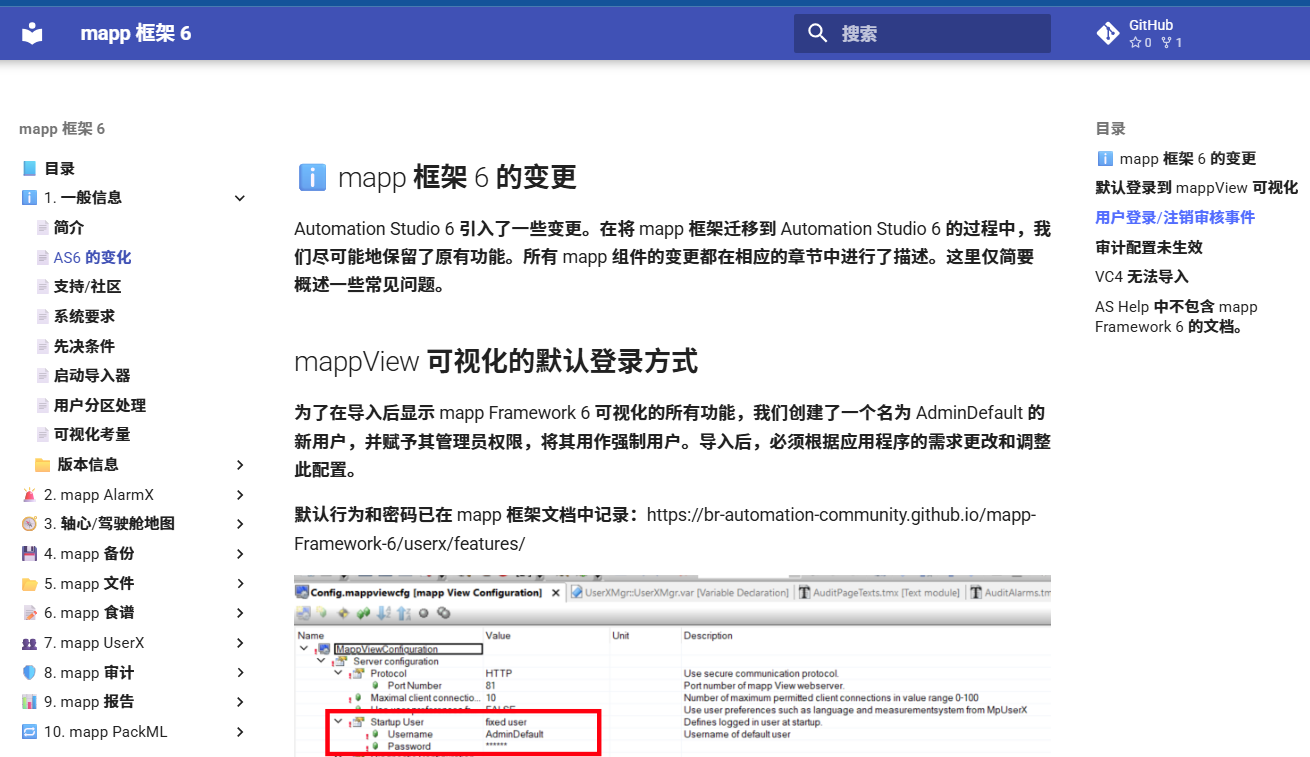1310x757 pixels.
Task: Click the book logo icon in header
Action: (33, 34)
